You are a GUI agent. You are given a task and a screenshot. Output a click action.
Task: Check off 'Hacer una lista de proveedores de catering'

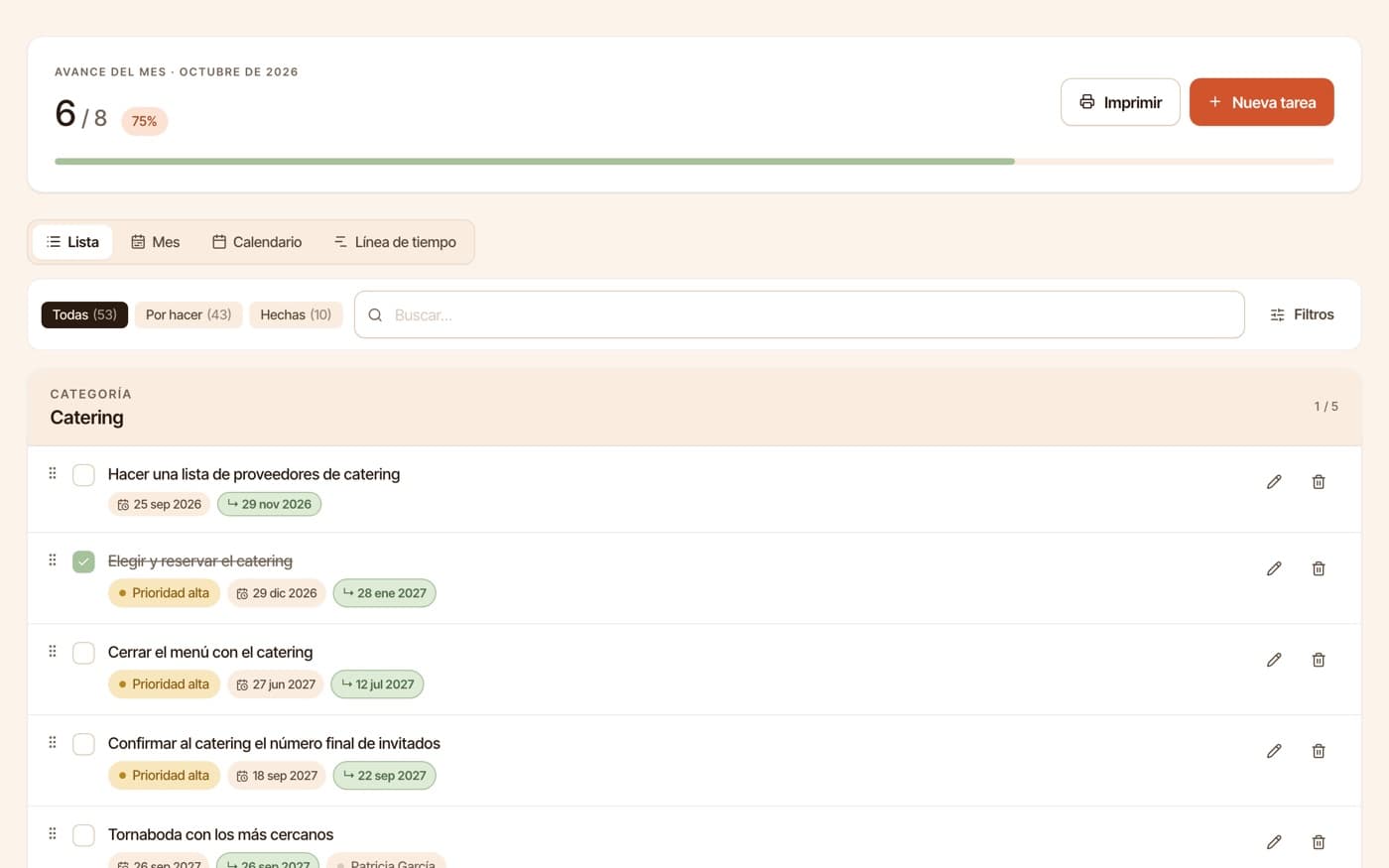[x=83, y=475]
